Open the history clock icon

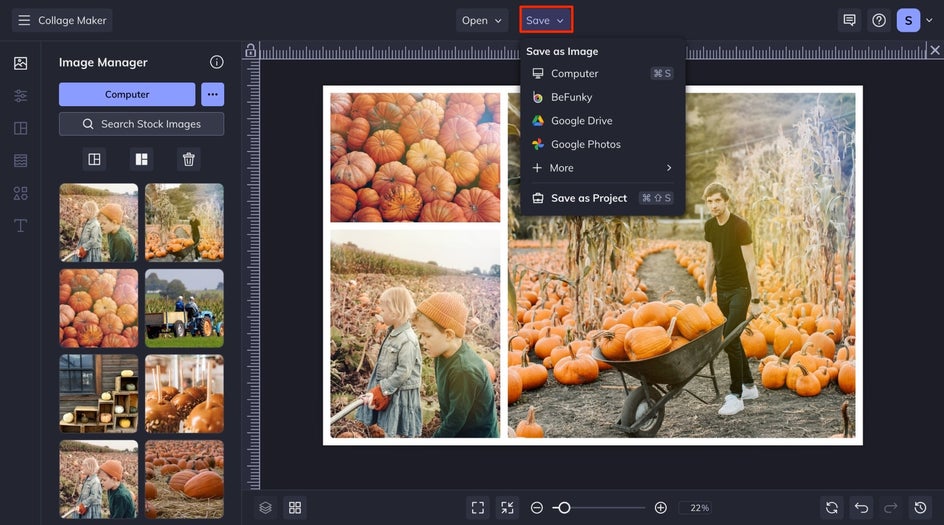tap(921, 508)
